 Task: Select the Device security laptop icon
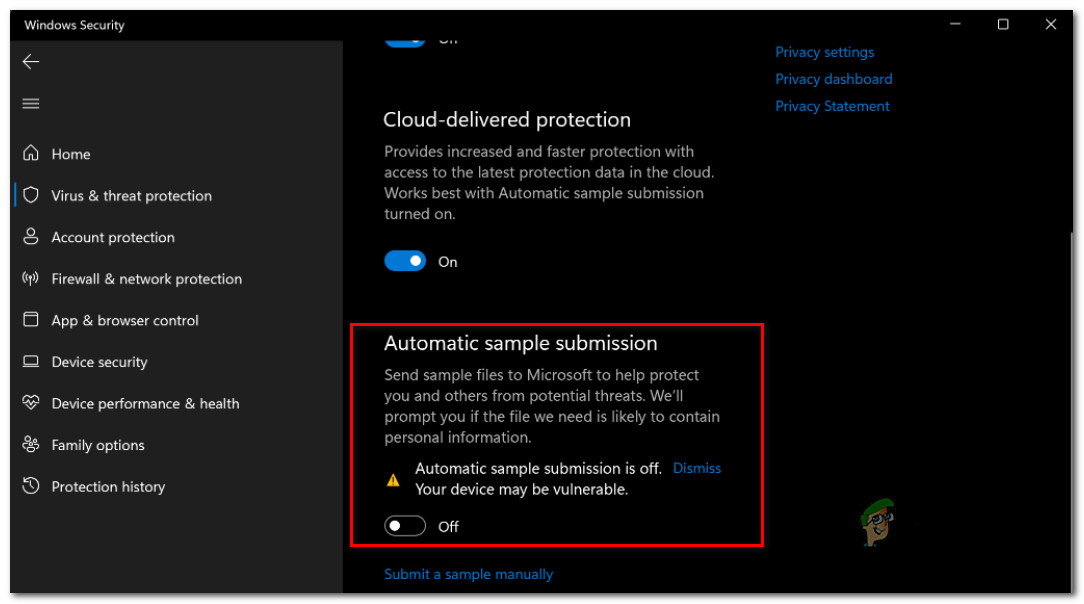(x=31, y=362)
